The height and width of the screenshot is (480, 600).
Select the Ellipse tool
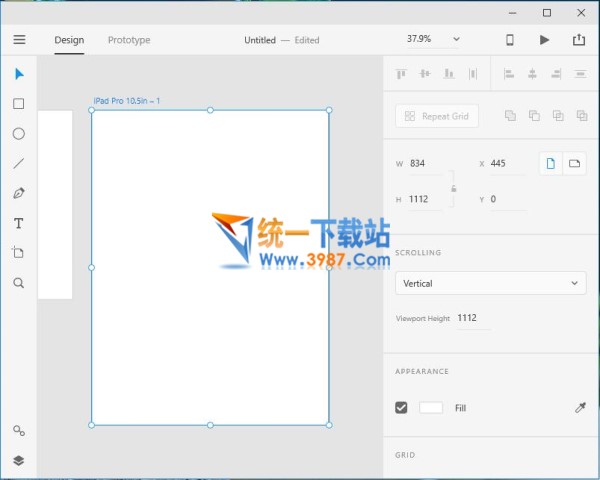point(18,134)
